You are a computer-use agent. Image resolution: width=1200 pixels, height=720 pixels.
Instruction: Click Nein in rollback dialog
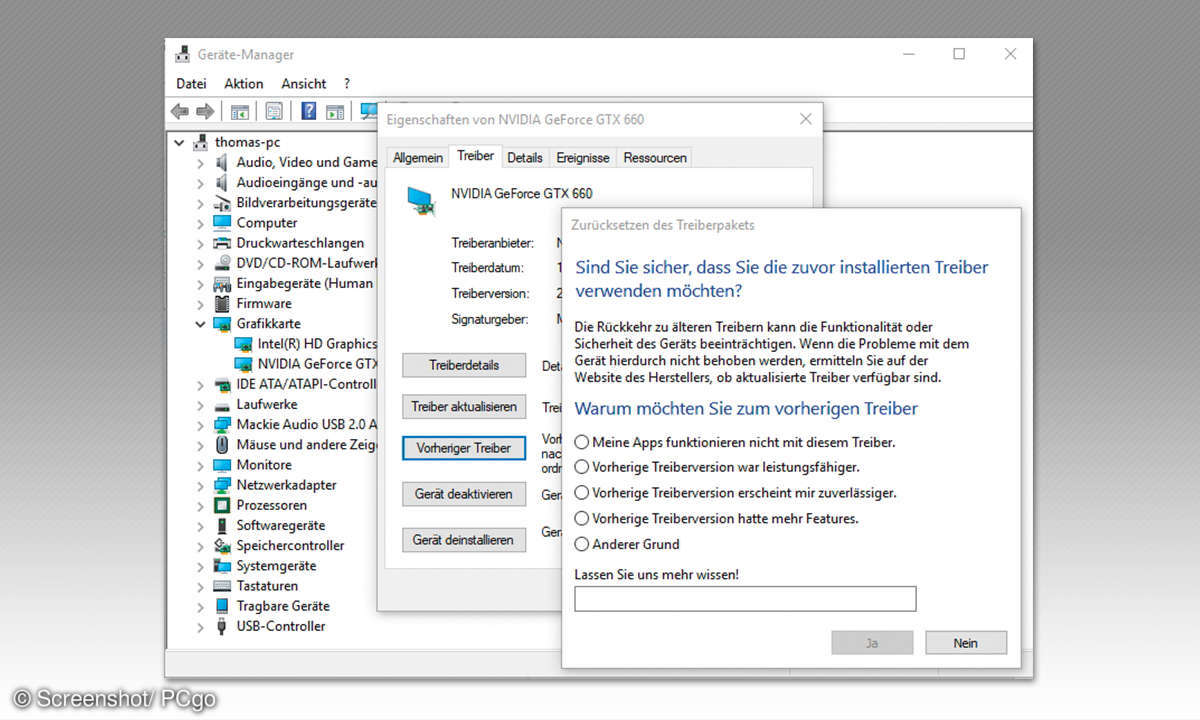point(966,643)
